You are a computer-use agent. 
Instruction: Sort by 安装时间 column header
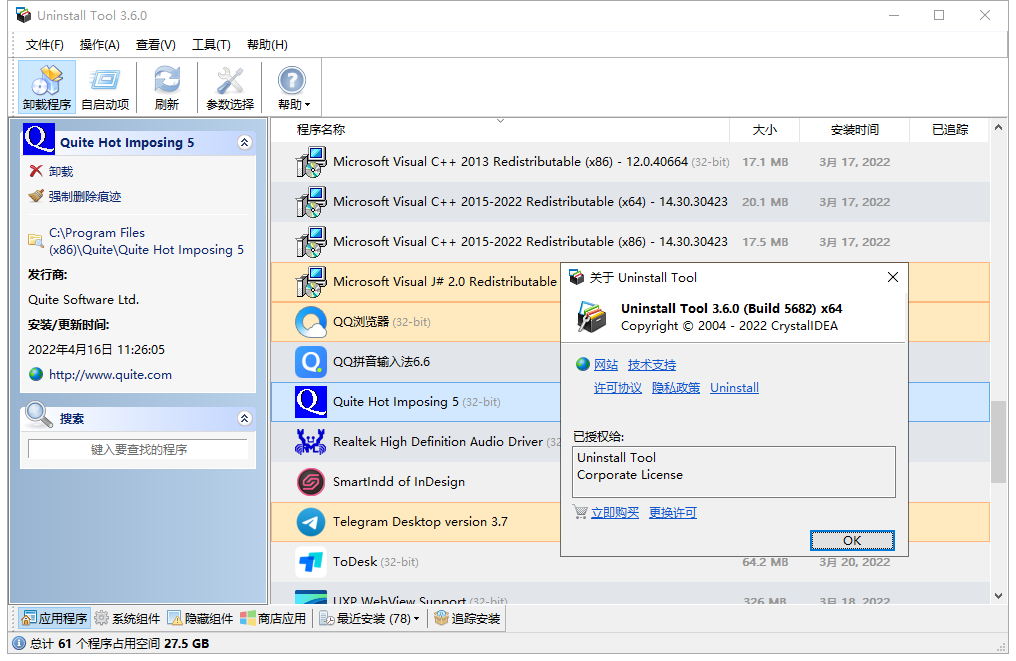click(855, 130)
